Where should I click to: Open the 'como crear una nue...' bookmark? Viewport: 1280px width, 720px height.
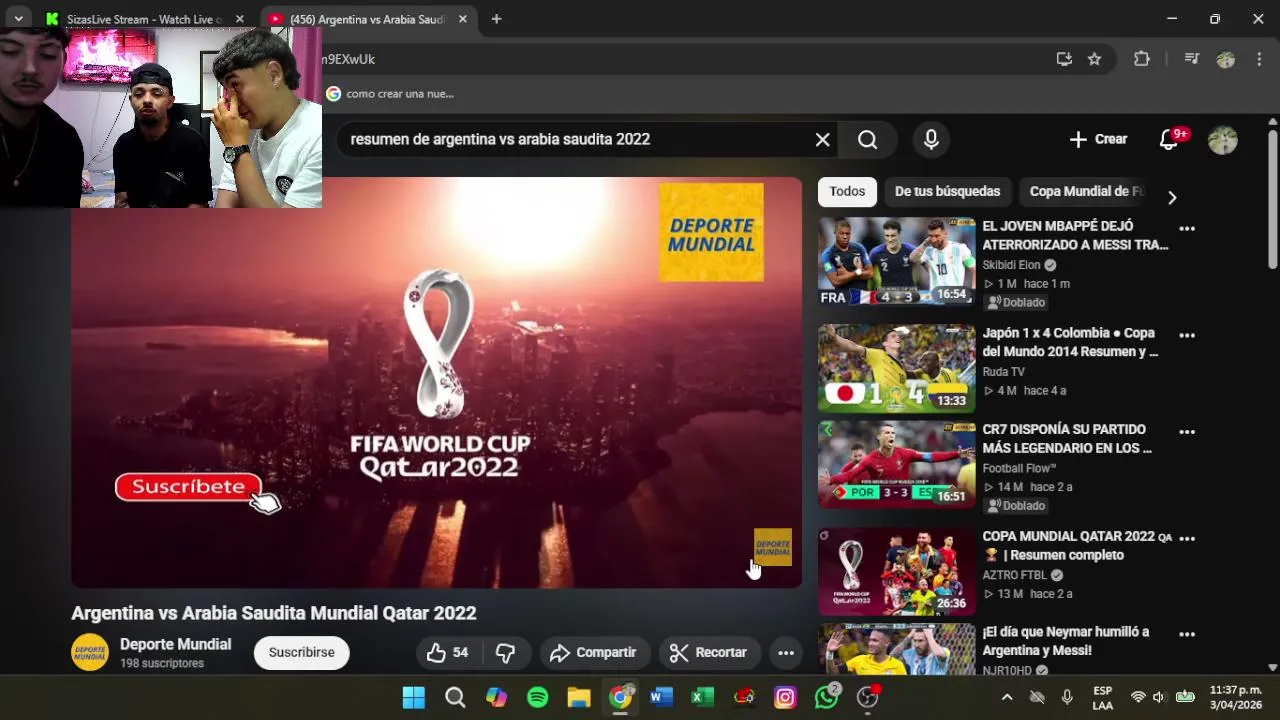[x=390, y=94]
